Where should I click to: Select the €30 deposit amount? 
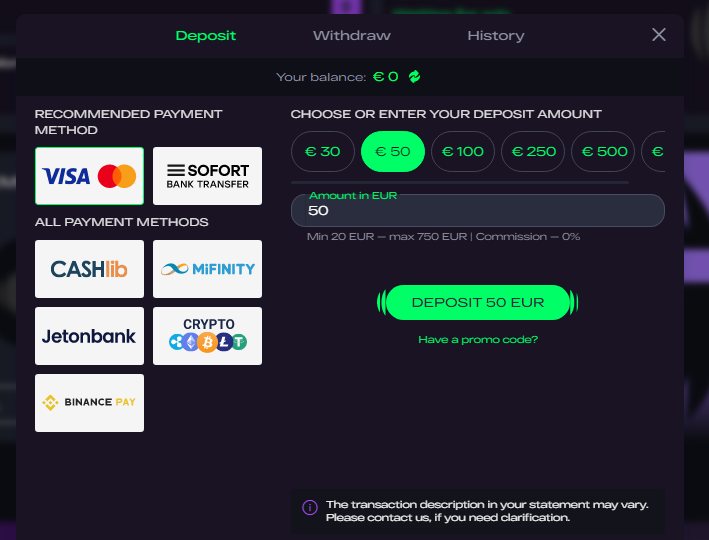[323, 152]
